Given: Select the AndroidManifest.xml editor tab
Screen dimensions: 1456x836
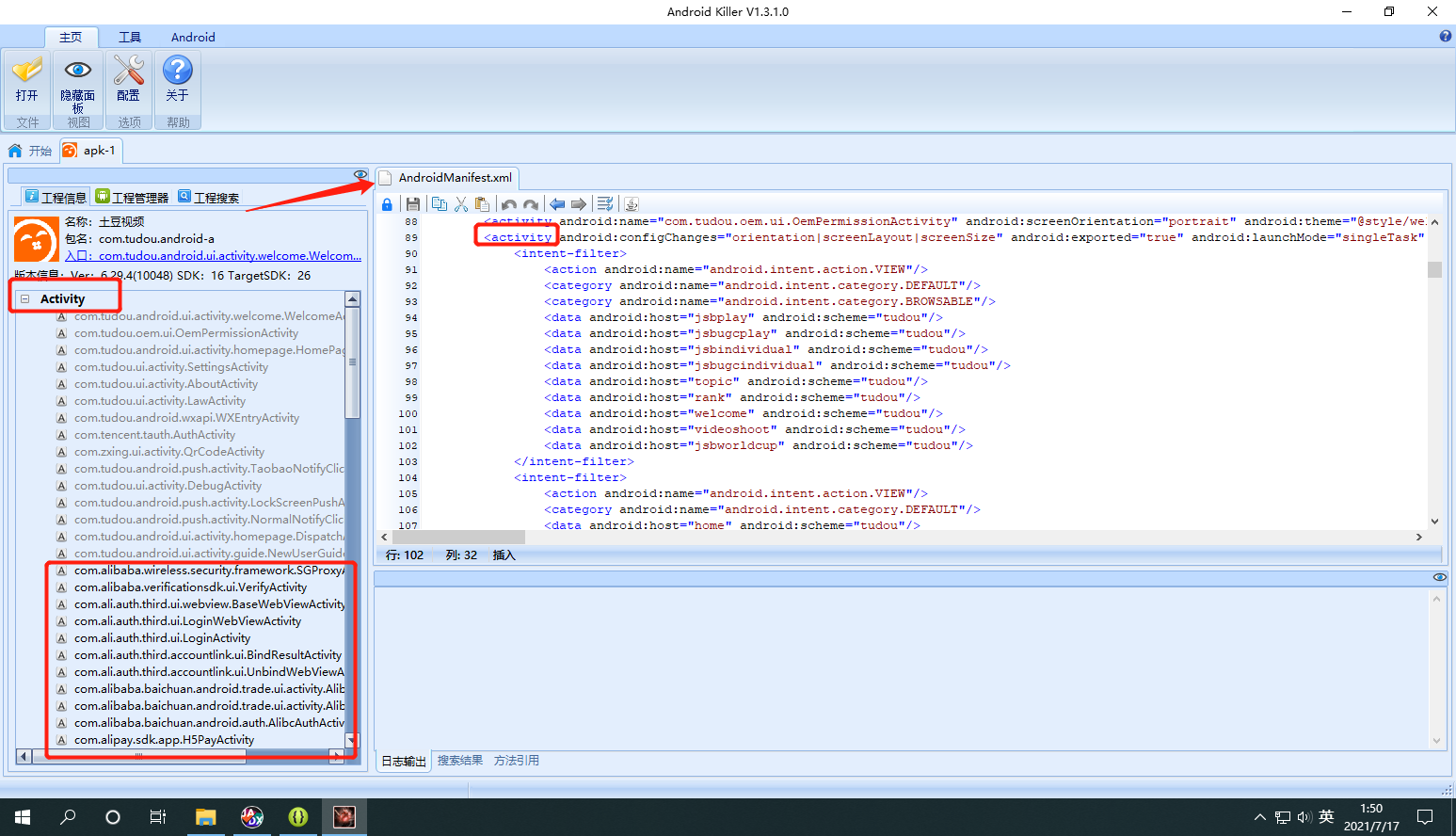Looking at the screenshot, I should (446, 178).
